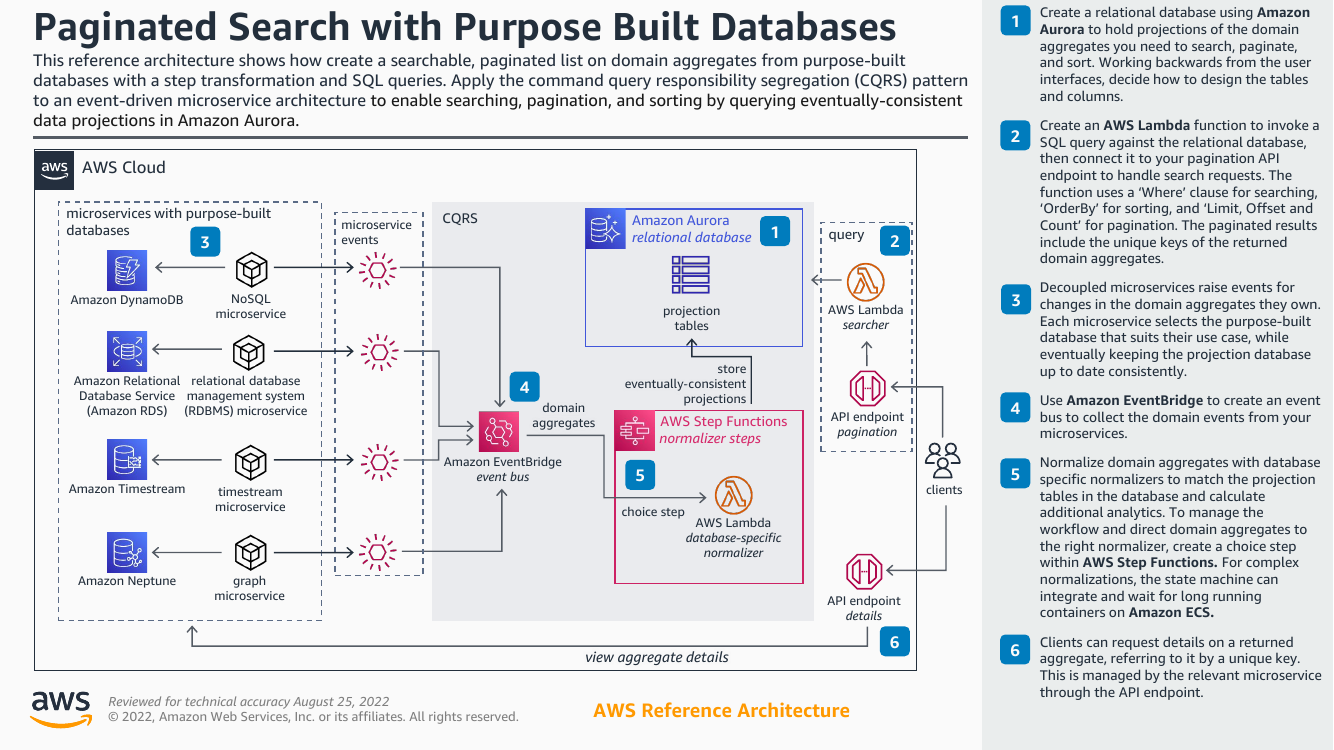Click the NoSQL microservice cube icon
1334x750 pixels.
coord(250,270)
